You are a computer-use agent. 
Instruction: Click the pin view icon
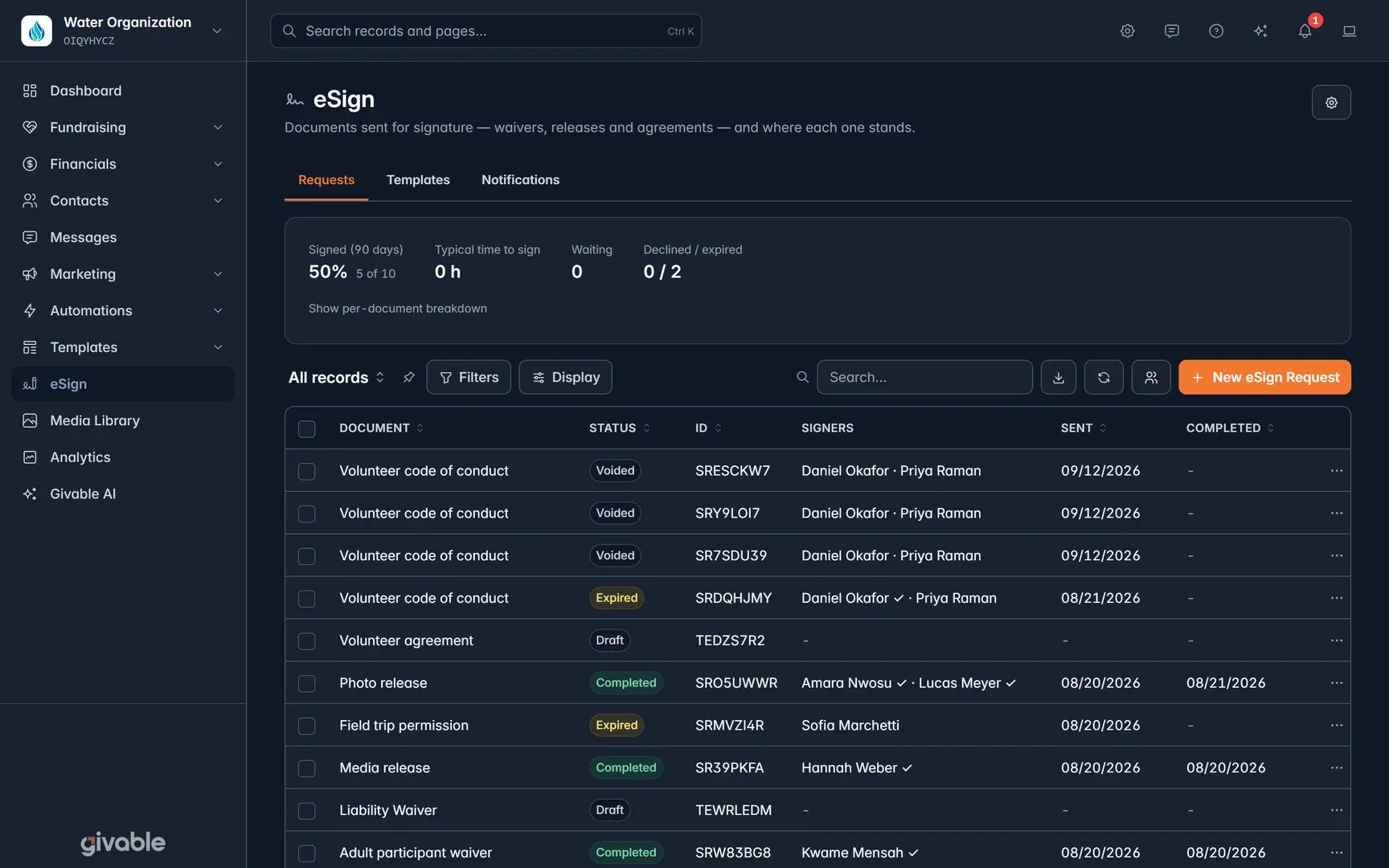408,377
